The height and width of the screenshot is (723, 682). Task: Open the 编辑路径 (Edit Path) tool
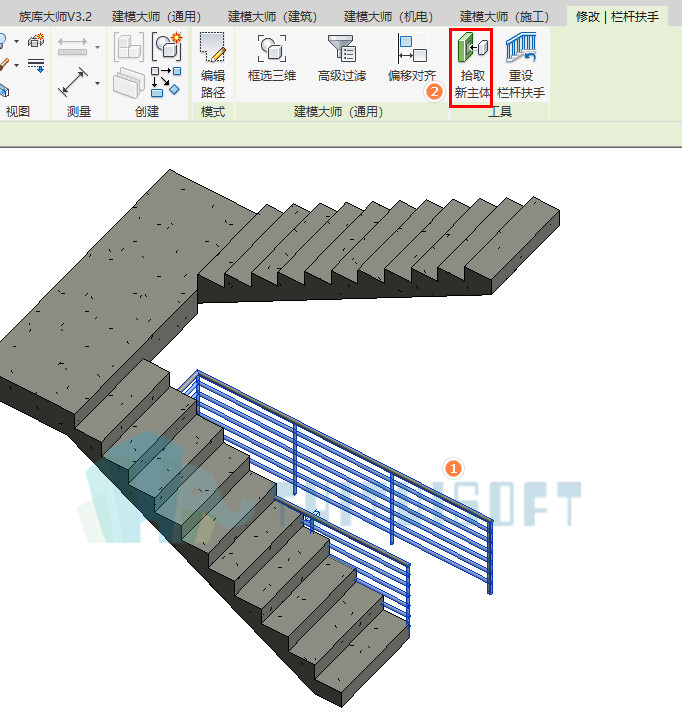213,66
